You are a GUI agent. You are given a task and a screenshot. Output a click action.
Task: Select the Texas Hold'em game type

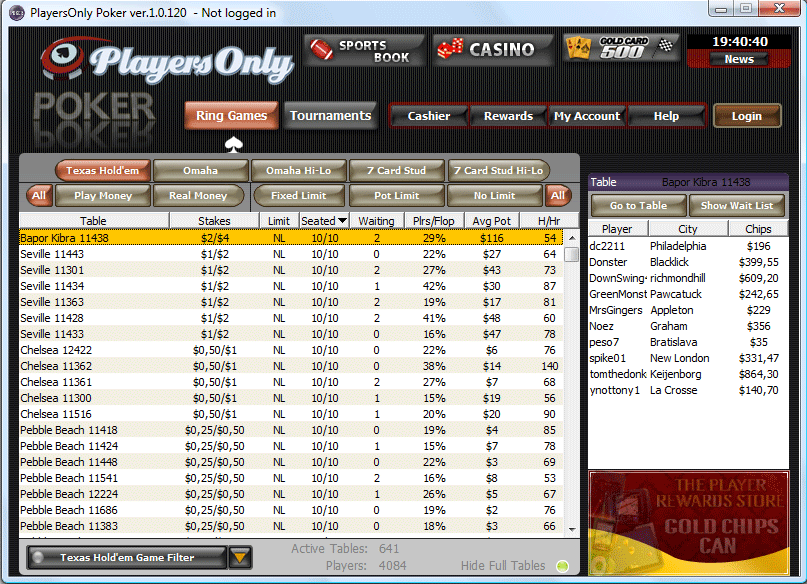pos(102,170)
